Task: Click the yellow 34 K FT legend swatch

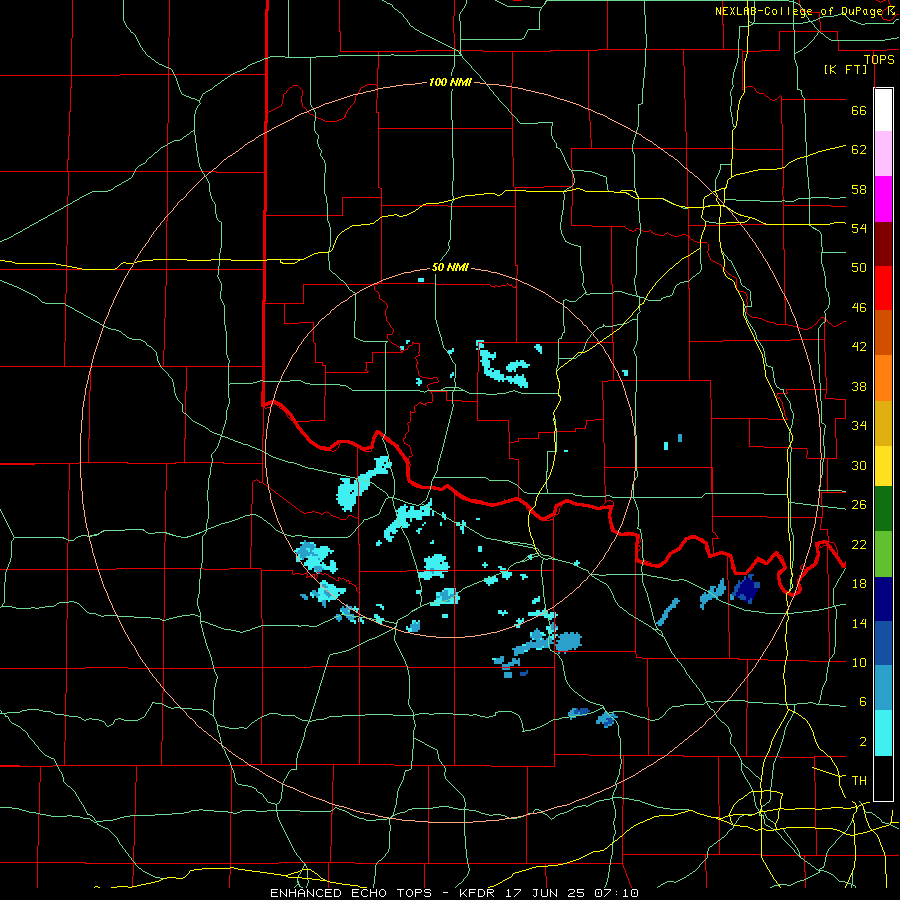Action: pos(883,465)
